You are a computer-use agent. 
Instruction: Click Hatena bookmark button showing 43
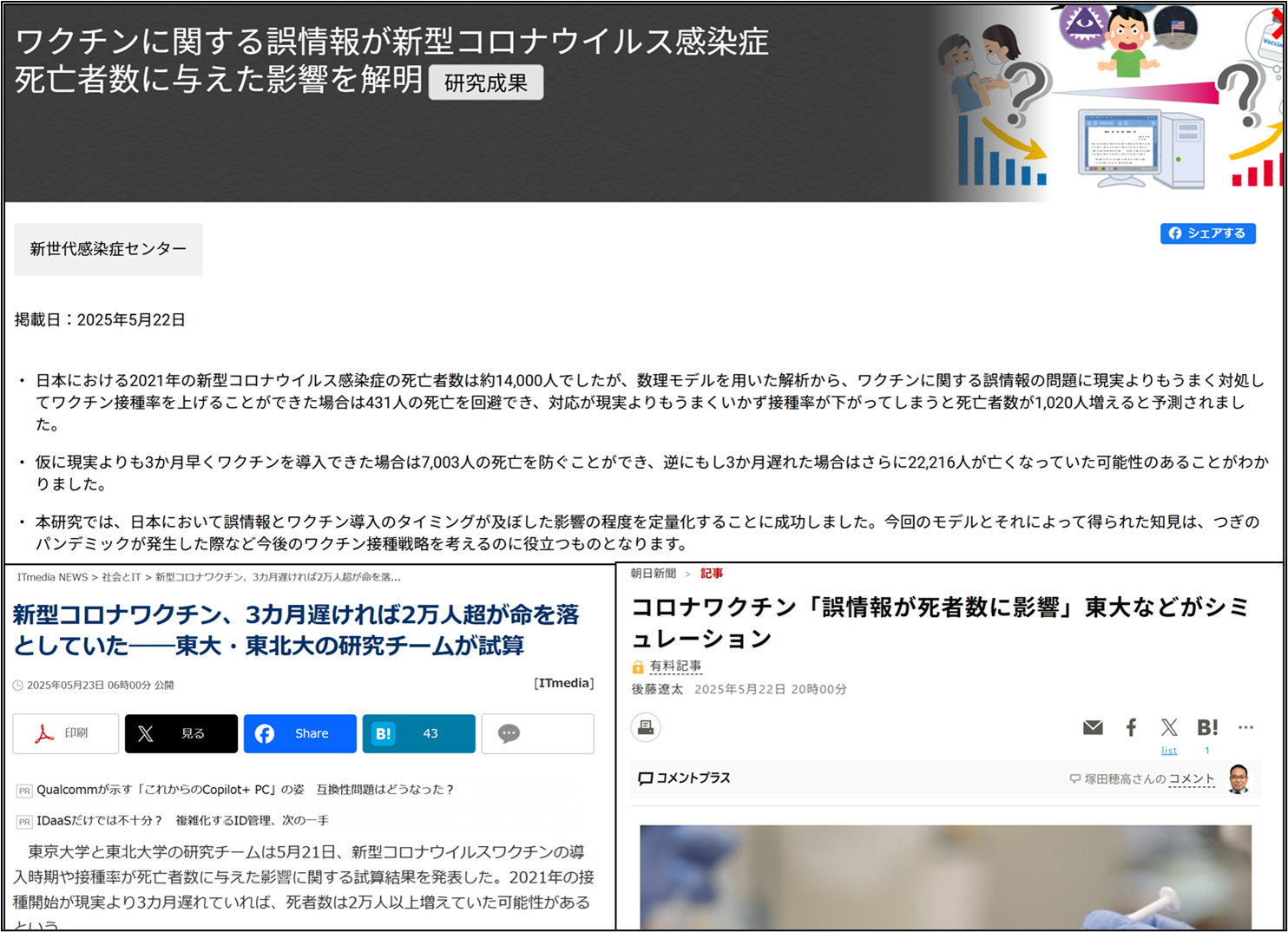coord(418,733)
